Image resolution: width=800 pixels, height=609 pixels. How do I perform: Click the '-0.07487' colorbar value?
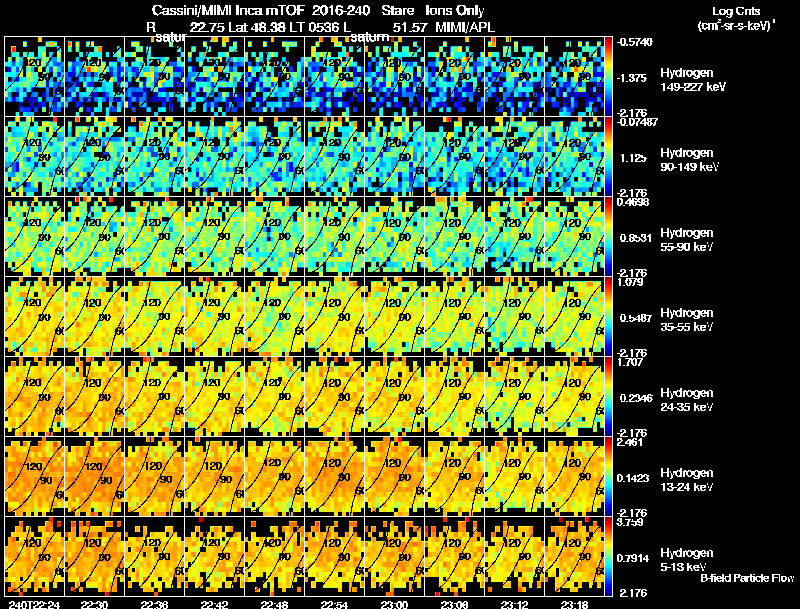pyautogui.click(x=637, y=122)
